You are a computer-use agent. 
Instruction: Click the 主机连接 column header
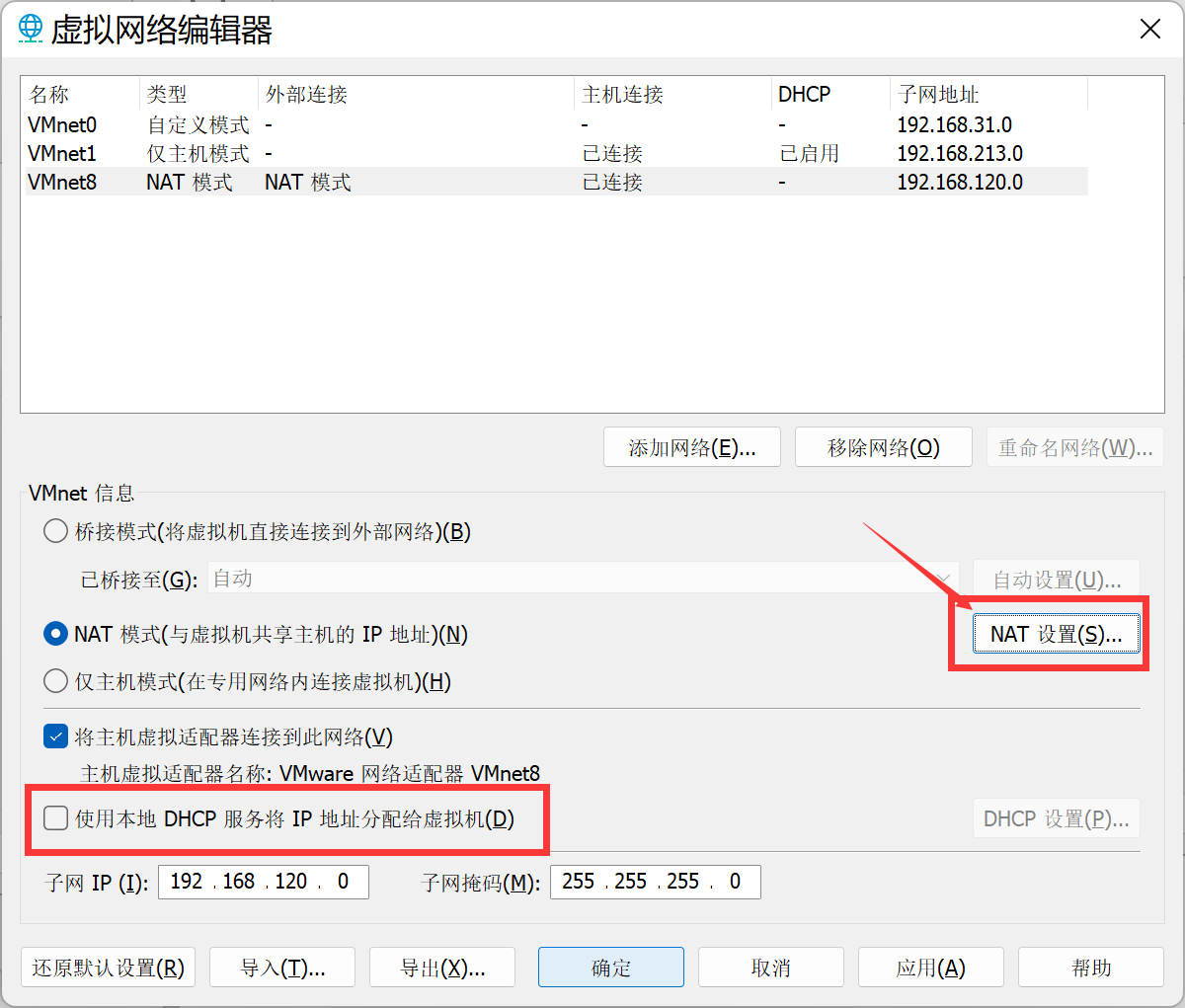click(672, 95)
